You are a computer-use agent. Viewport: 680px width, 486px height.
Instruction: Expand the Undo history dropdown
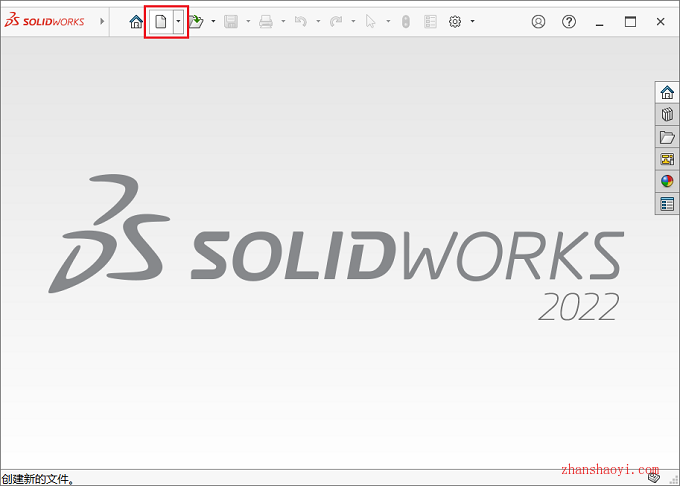pyautogui.click(x=318, y=21)
